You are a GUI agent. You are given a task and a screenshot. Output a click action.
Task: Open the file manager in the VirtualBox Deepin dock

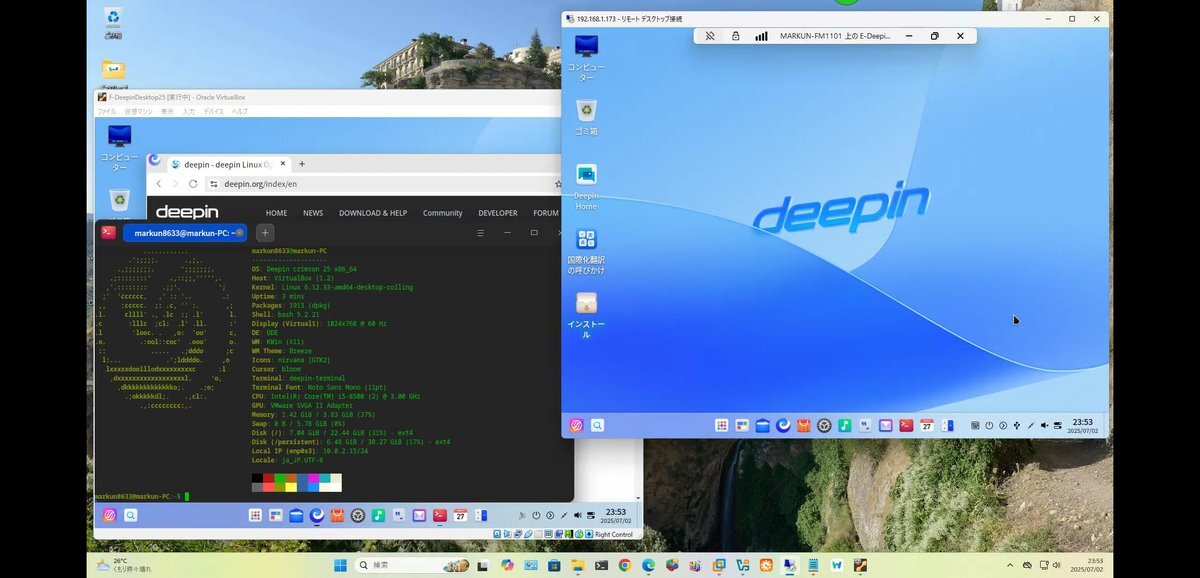click(x=296, y=515)
